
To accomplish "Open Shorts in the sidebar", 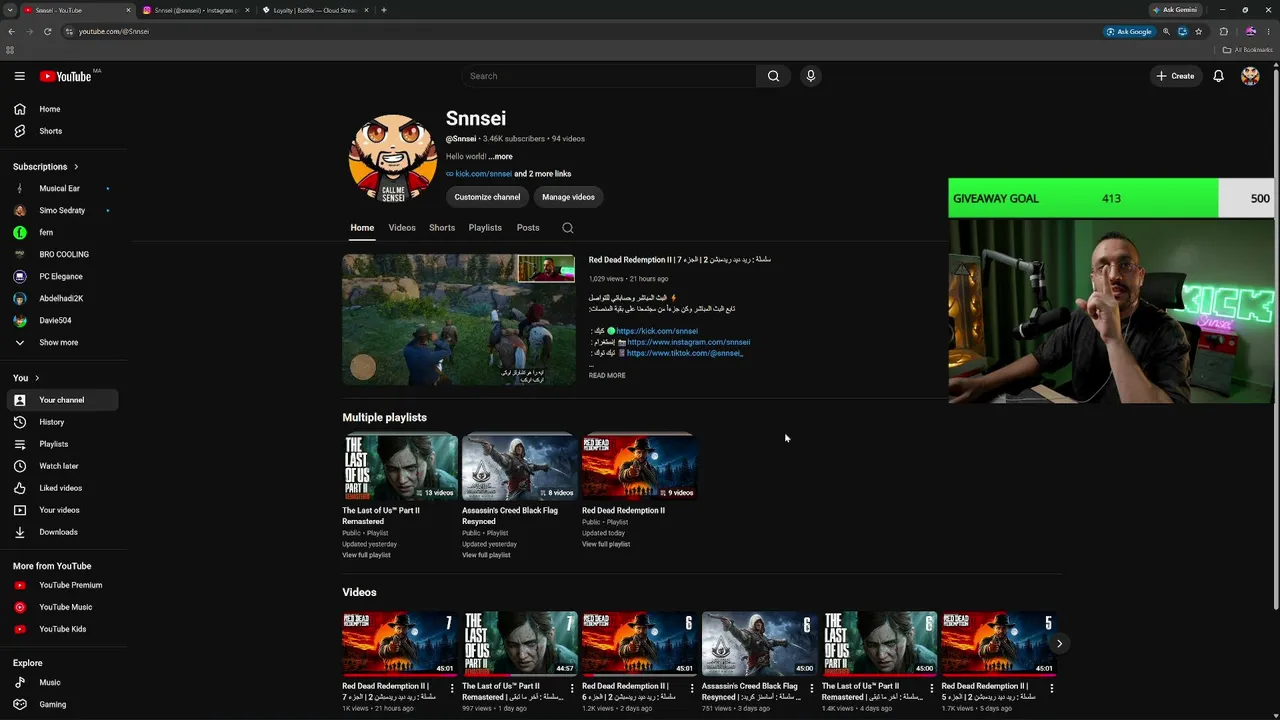I will [x=62, y=131].
